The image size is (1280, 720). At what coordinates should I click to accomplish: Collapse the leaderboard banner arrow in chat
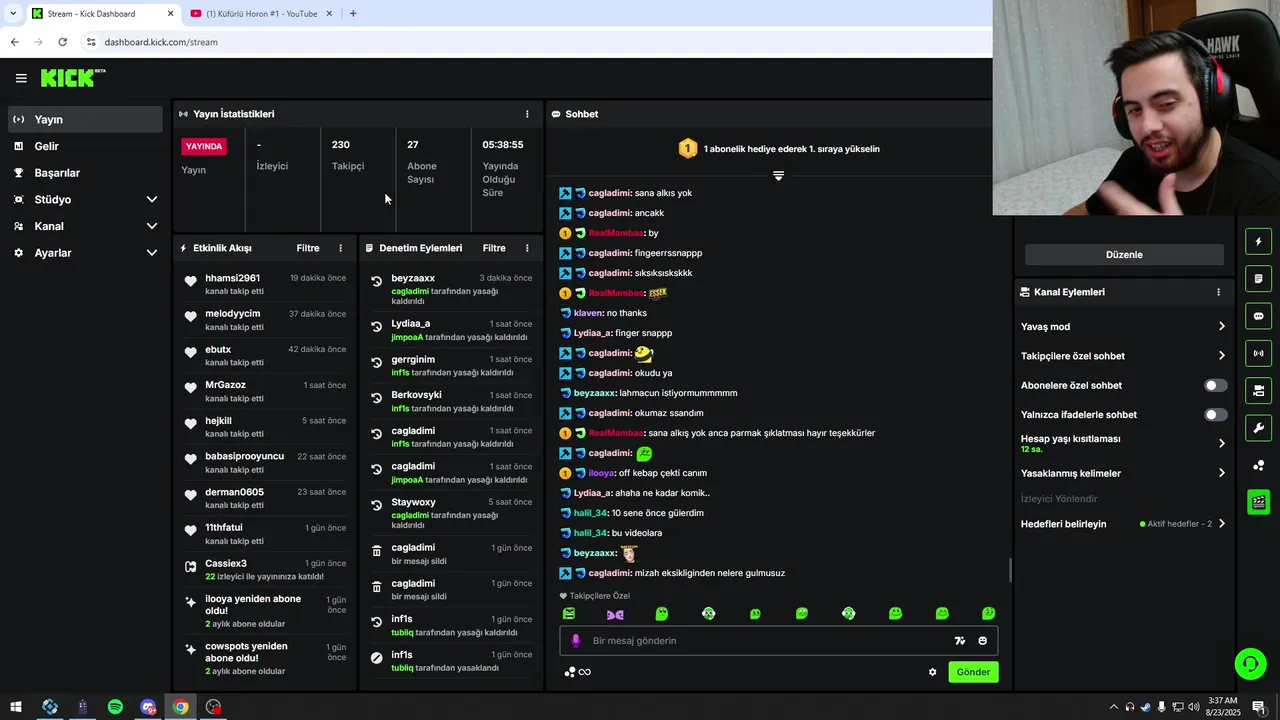tap(778, 176)
